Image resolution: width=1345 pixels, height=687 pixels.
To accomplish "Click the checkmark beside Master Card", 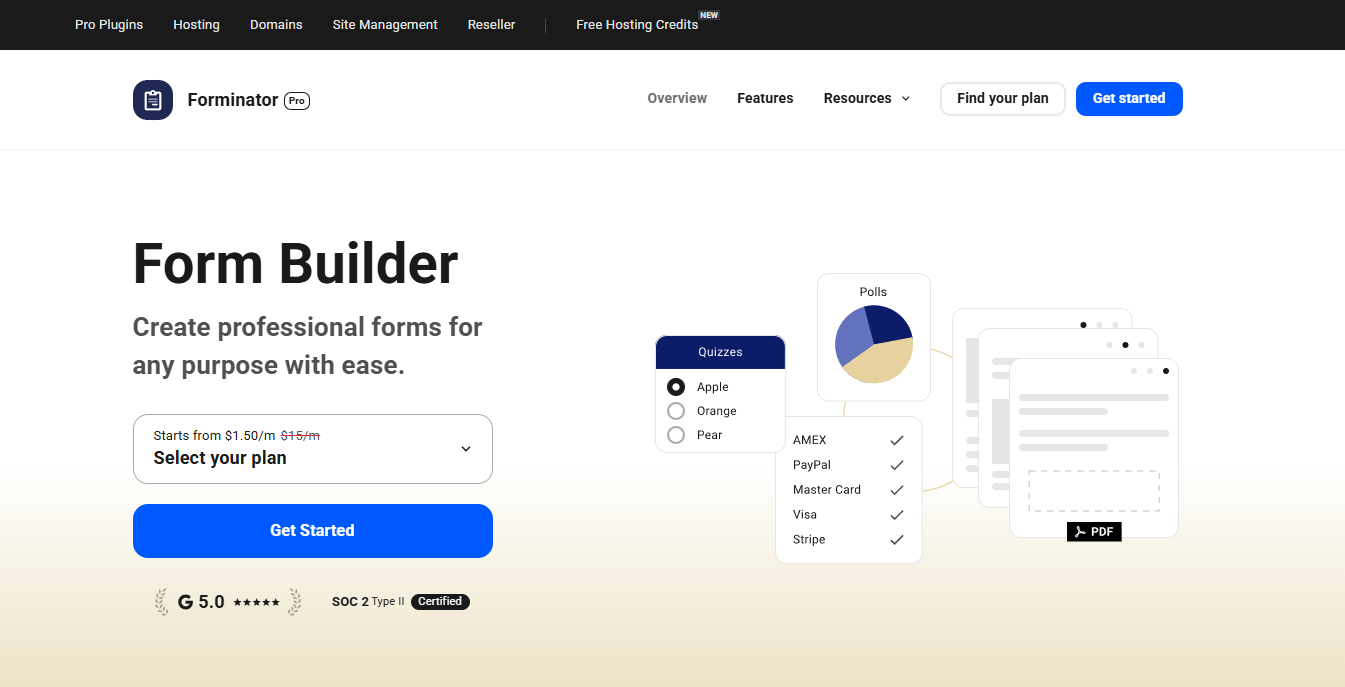I will [897, 490].
